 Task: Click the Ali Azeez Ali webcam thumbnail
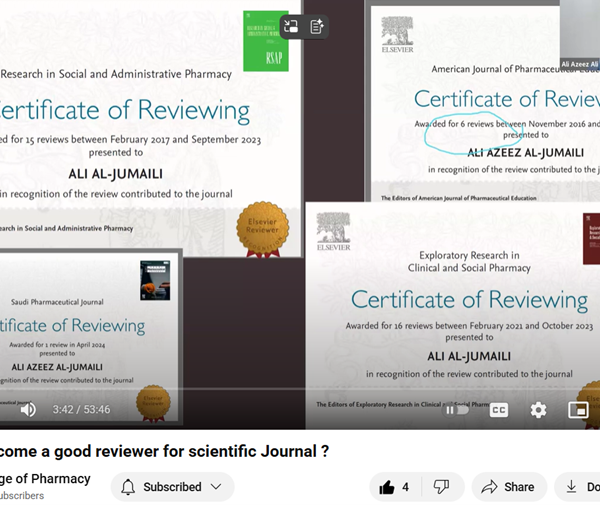pos(580,34)
